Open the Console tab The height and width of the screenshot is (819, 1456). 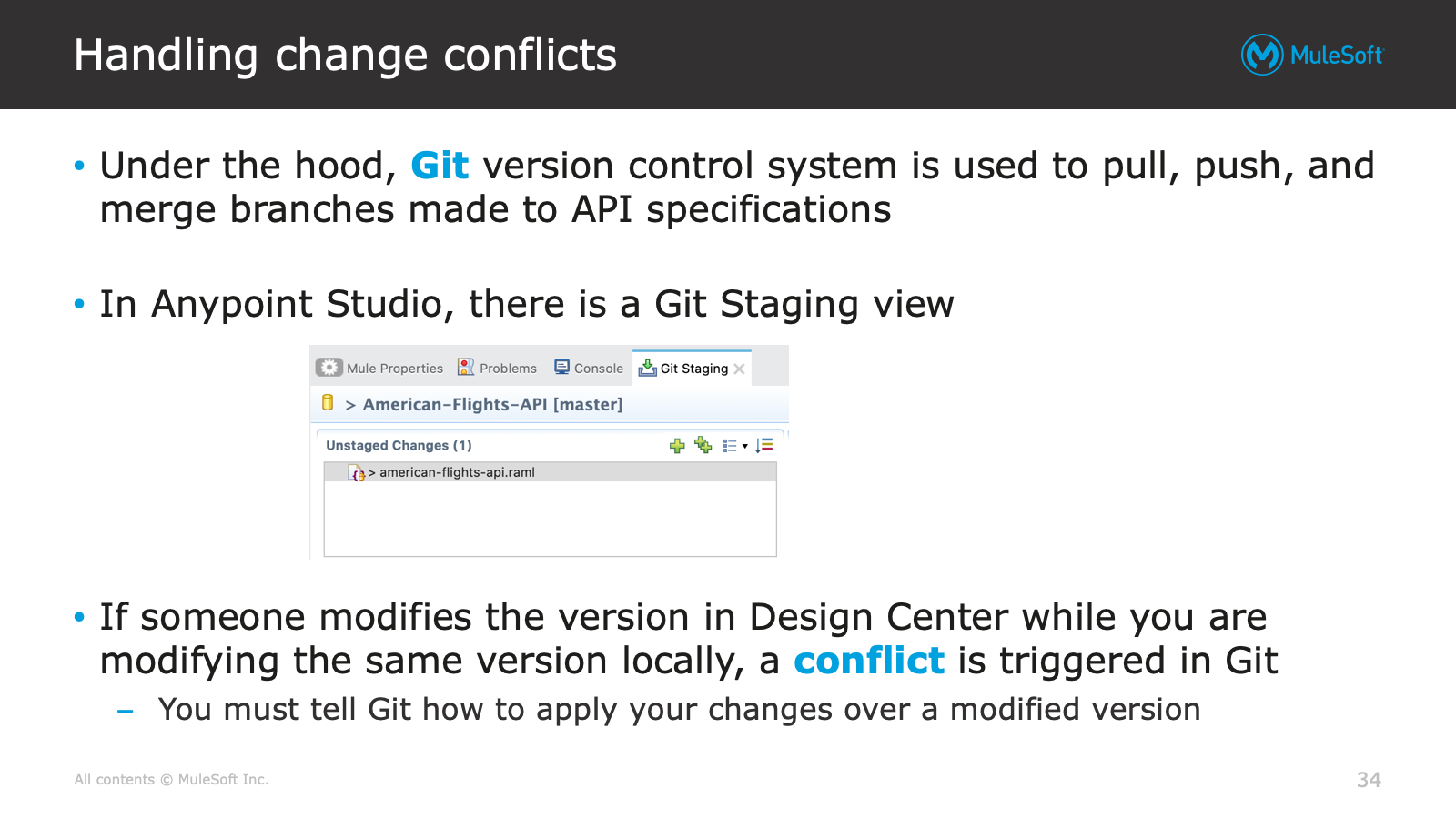589,368
